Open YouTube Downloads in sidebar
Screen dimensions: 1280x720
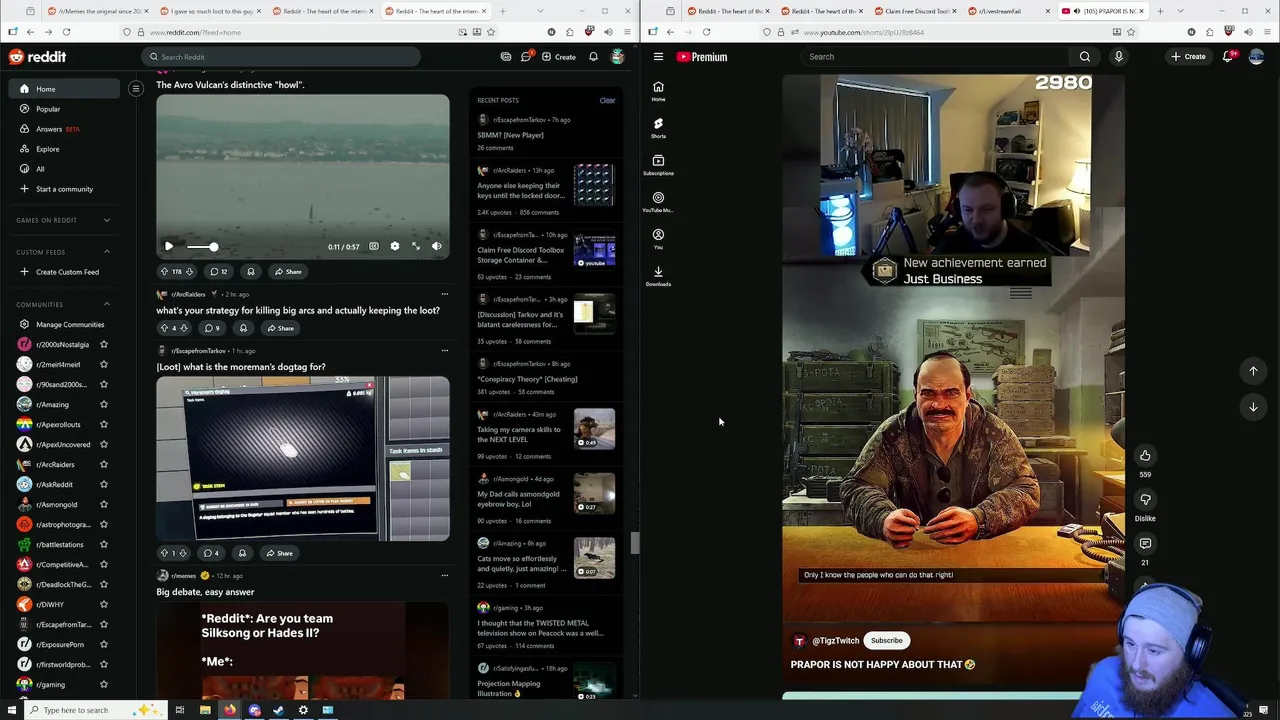tap(658, 276)
